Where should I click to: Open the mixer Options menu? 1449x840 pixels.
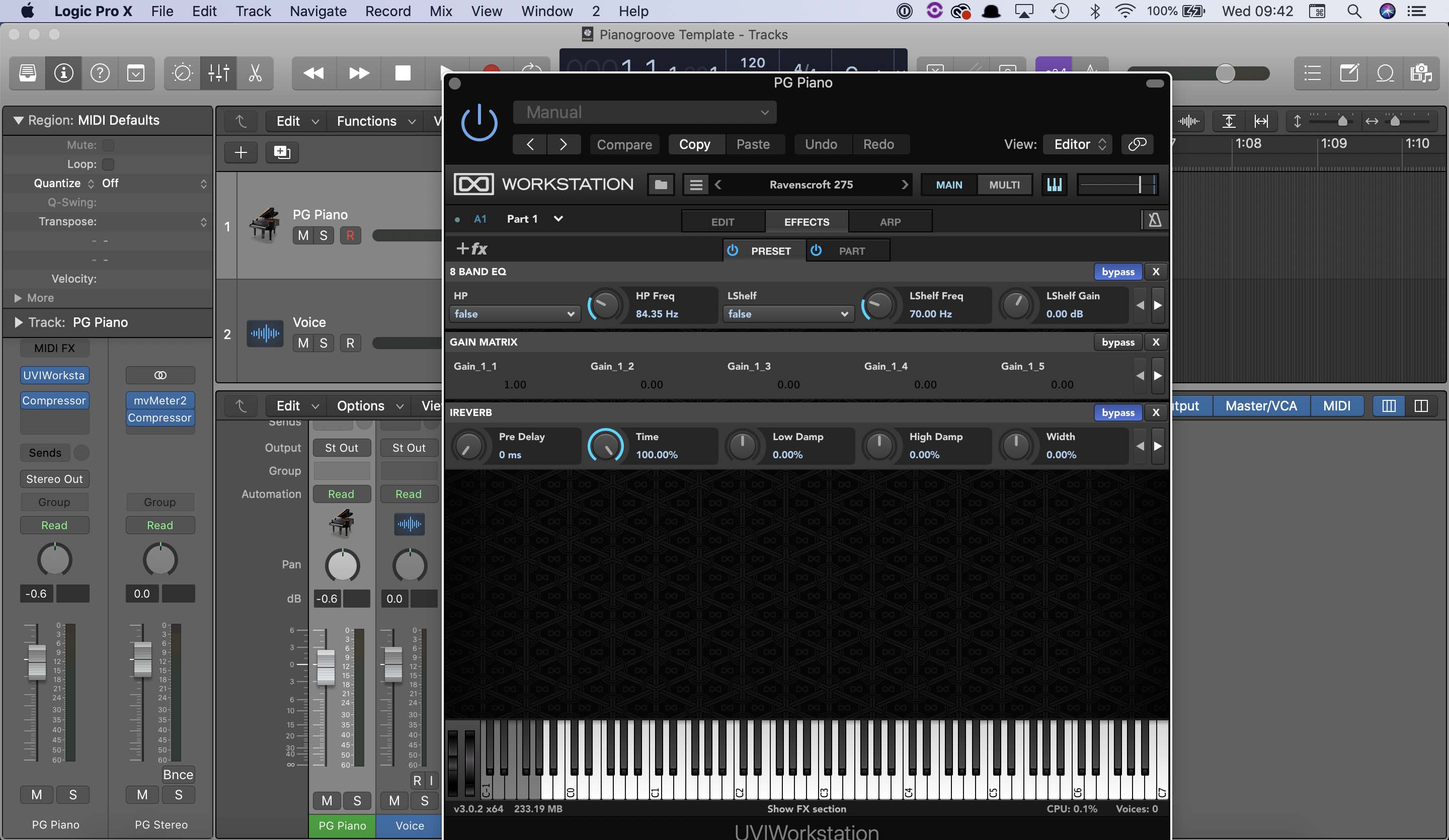(x=369, y=406)
